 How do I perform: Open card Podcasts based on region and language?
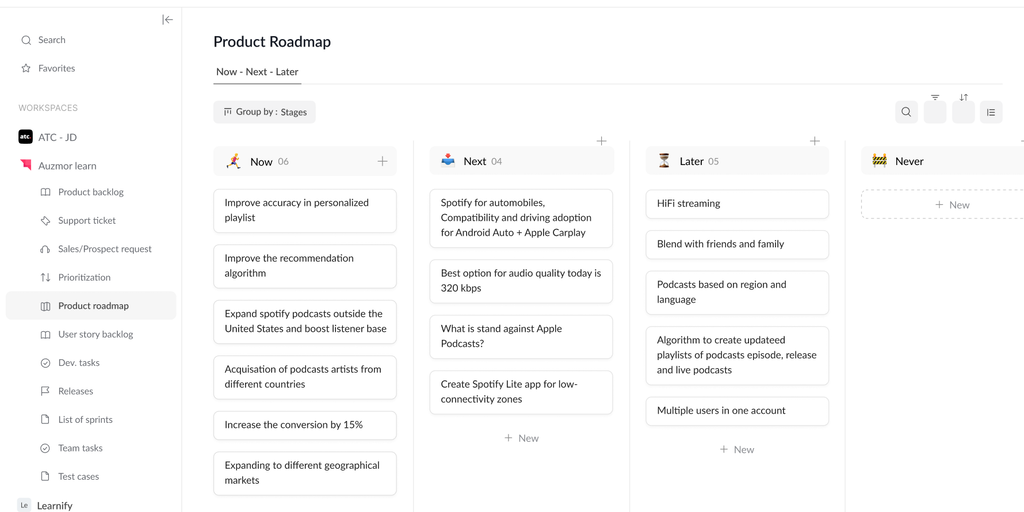[737, 292]
